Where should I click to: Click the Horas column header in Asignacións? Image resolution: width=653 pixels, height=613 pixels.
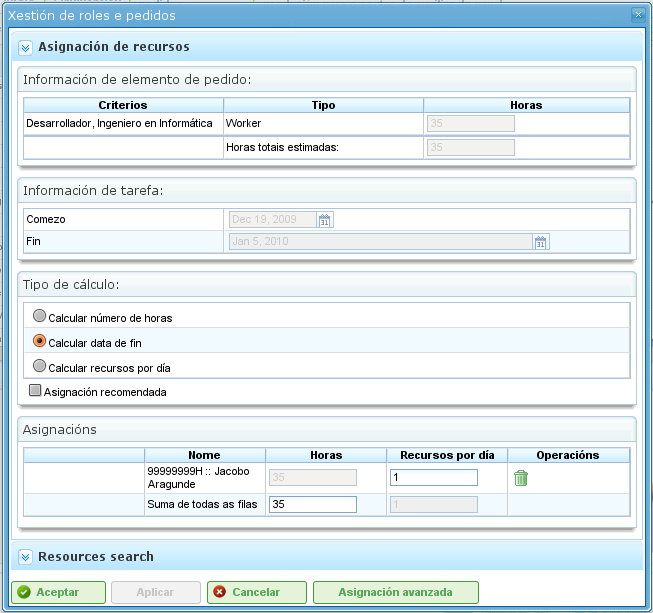326,455
